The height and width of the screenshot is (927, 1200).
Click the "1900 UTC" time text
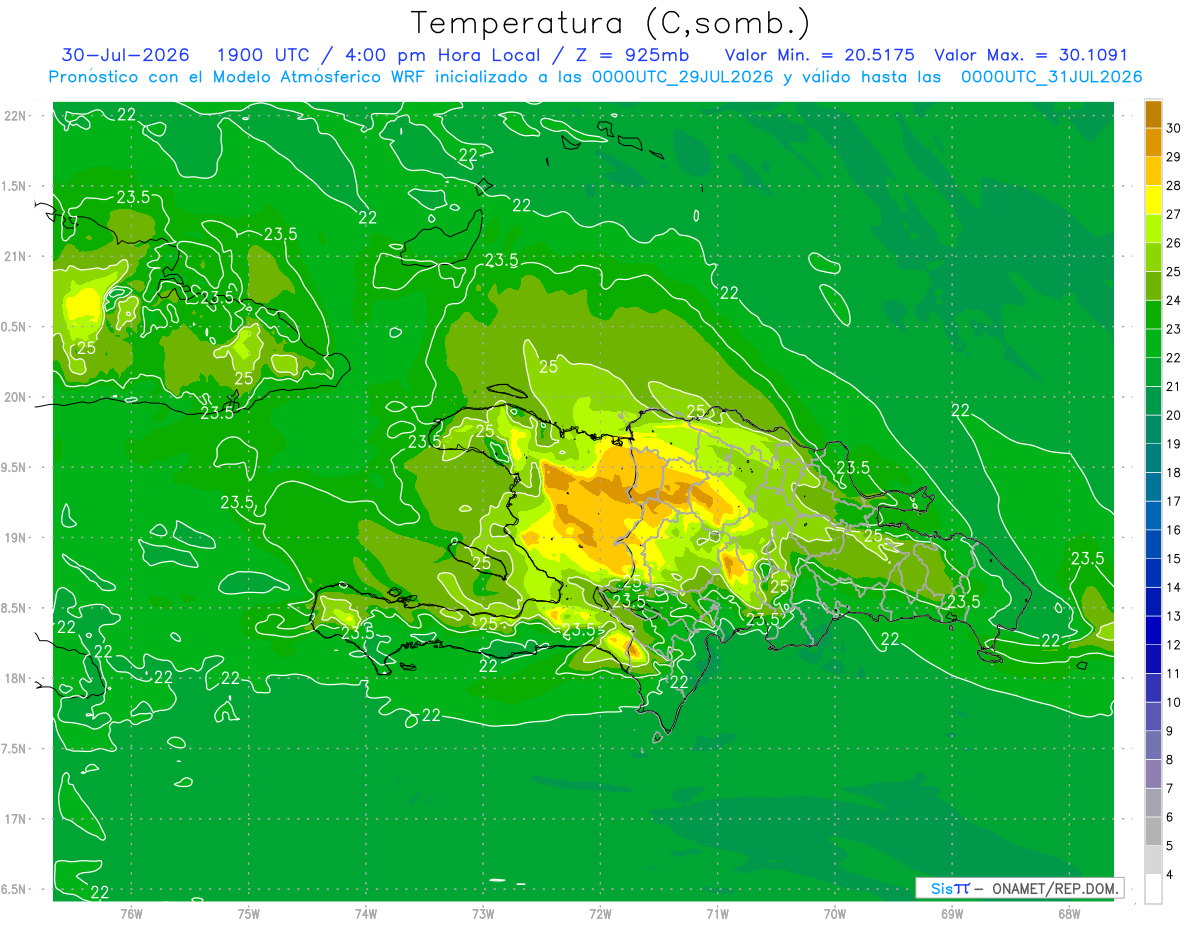(x=266, y=55)
